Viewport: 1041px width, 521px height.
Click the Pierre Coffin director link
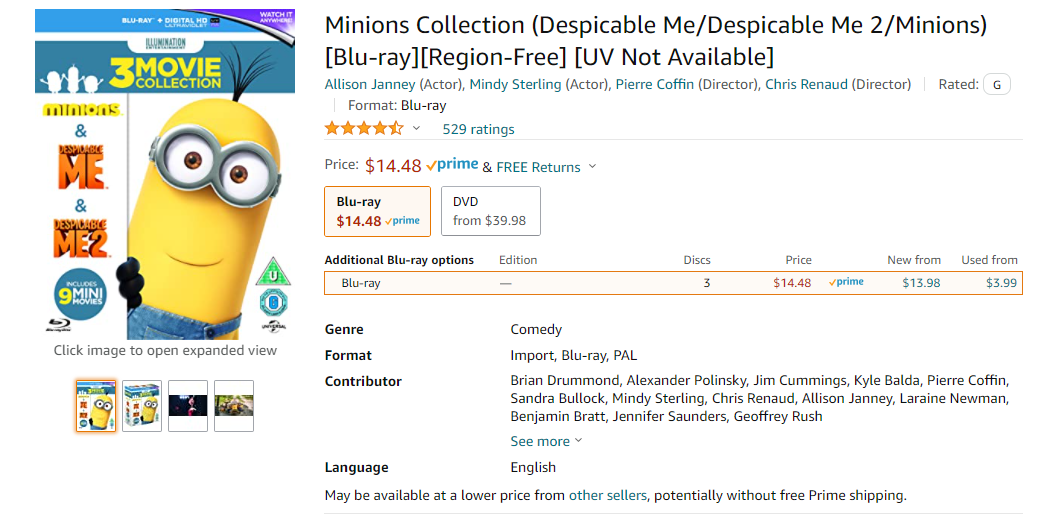654,84
